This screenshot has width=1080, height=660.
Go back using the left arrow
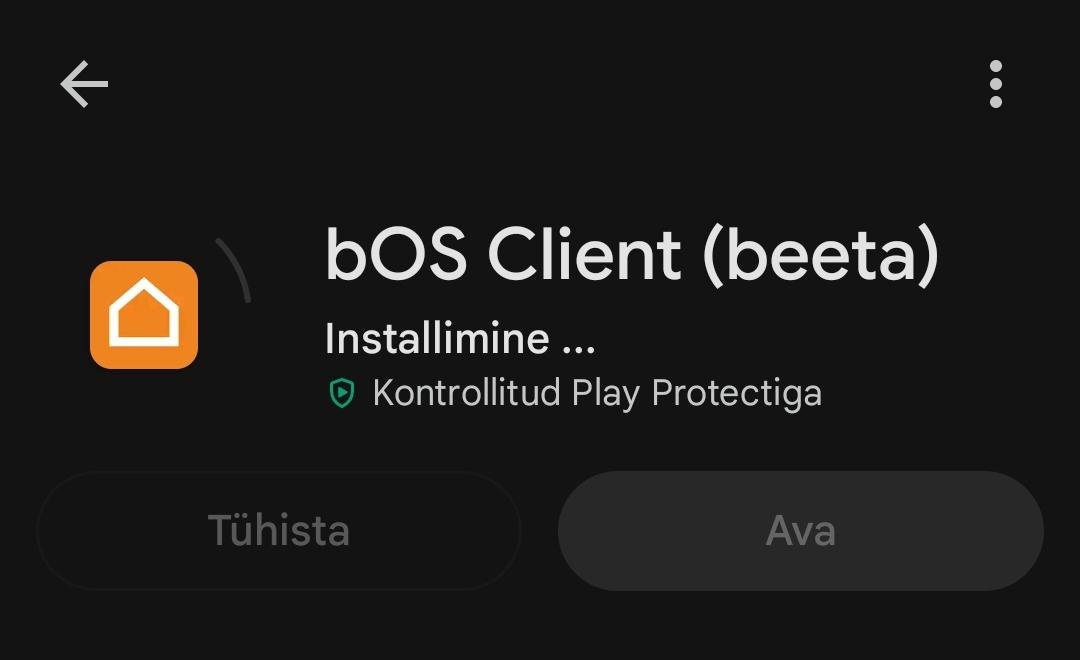click(x=84, y=84)
